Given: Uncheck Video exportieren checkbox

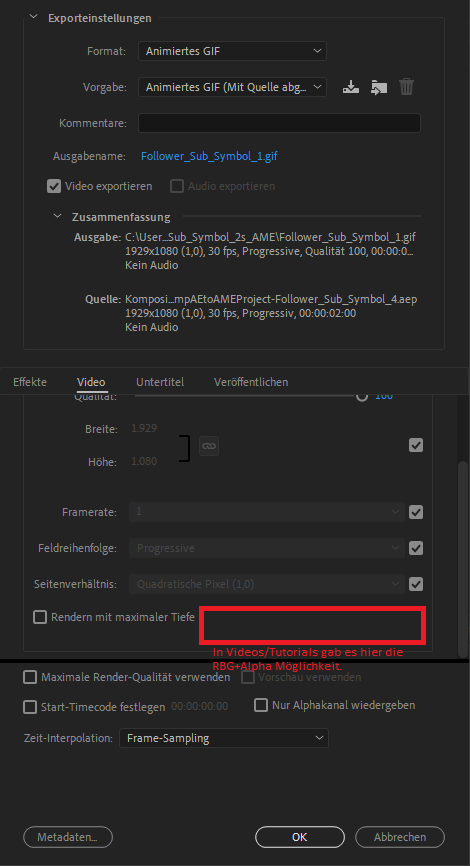Looking at the screenshot, I should (x=54, y=186).
